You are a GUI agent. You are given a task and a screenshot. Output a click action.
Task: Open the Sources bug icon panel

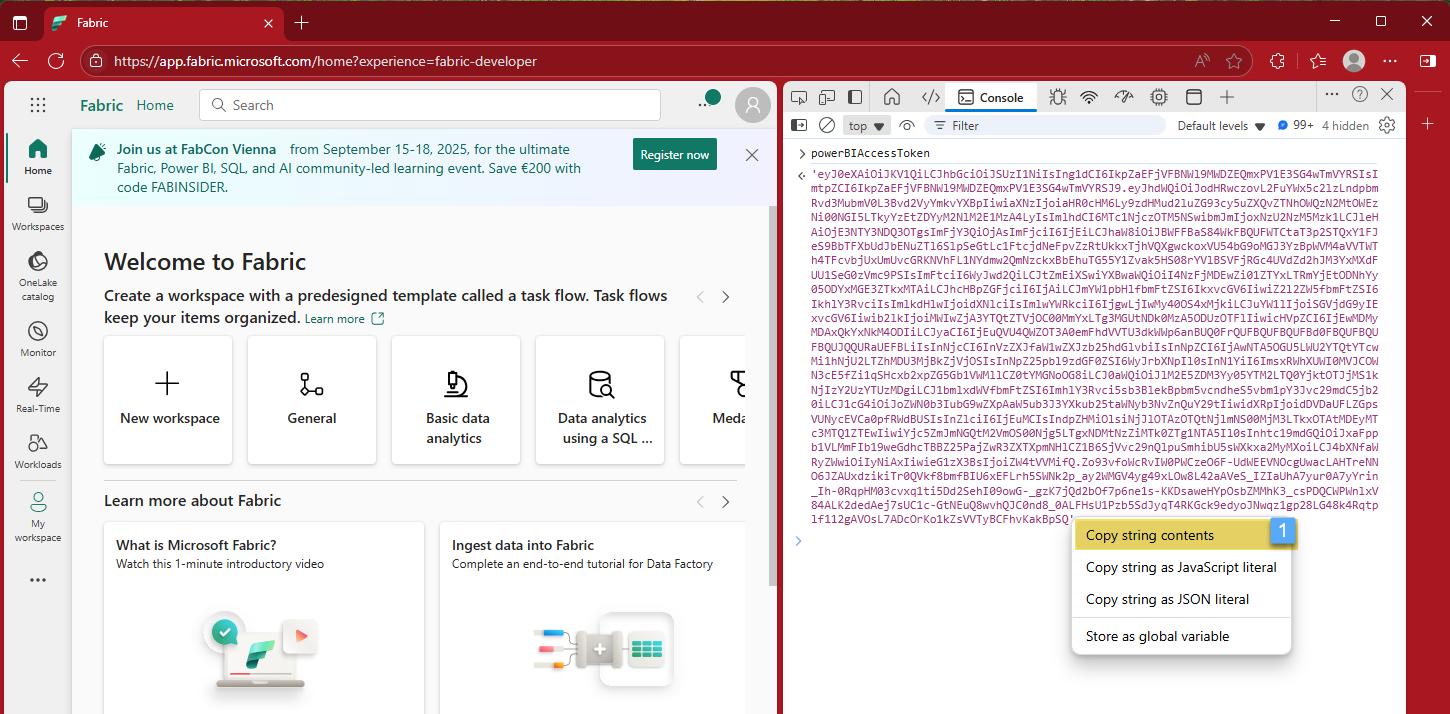point(1057,97)
